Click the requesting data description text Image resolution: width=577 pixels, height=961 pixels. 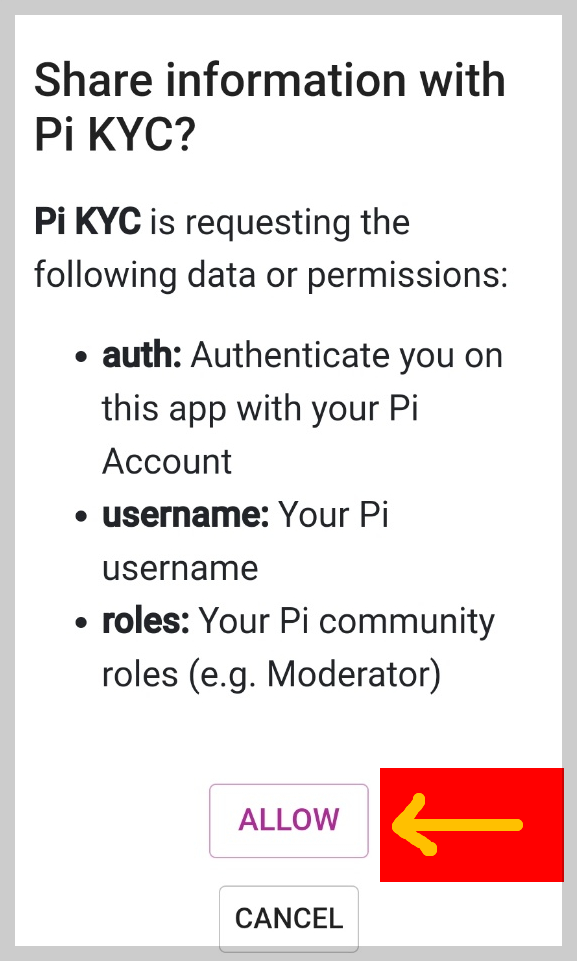click(270, 248)
